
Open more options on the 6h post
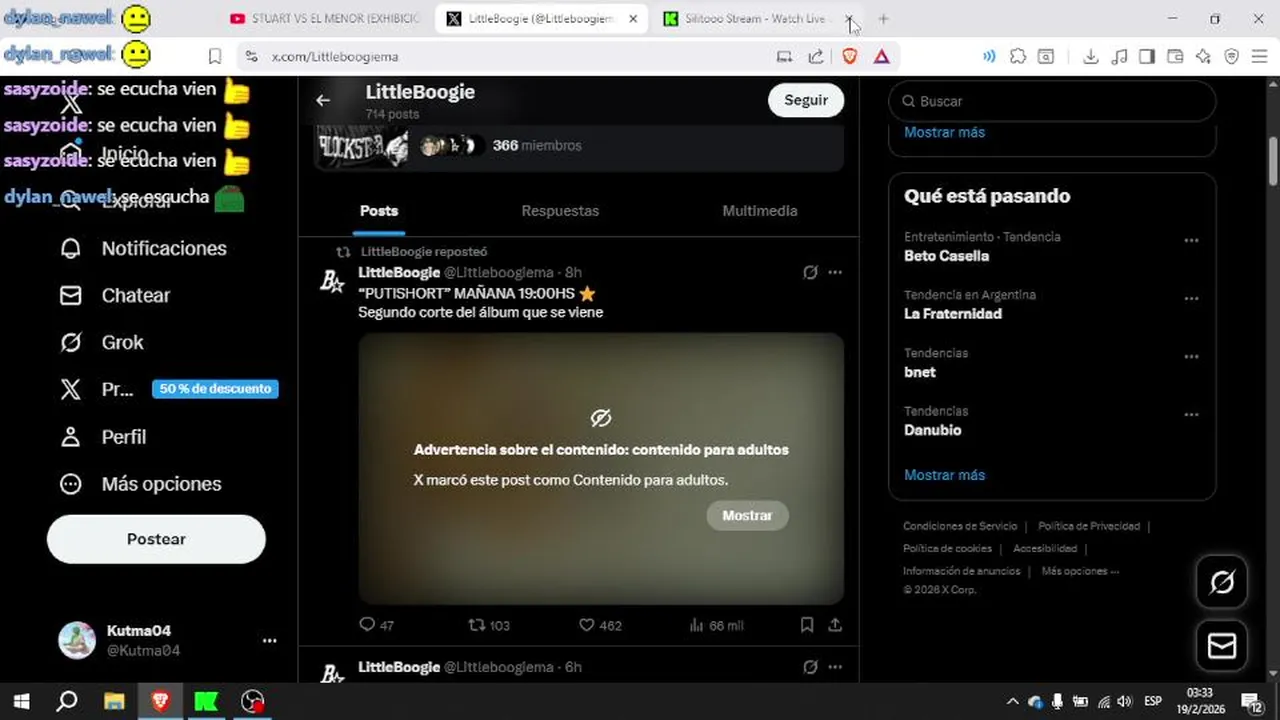point(835,667)
